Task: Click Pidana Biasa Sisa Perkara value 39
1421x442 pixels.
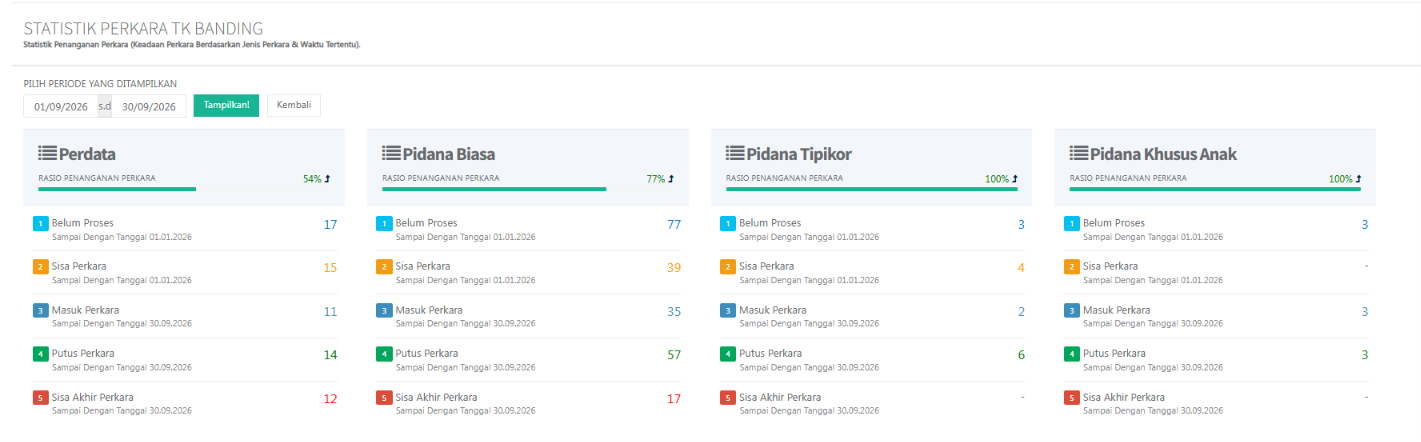Action: pos(674,268)
